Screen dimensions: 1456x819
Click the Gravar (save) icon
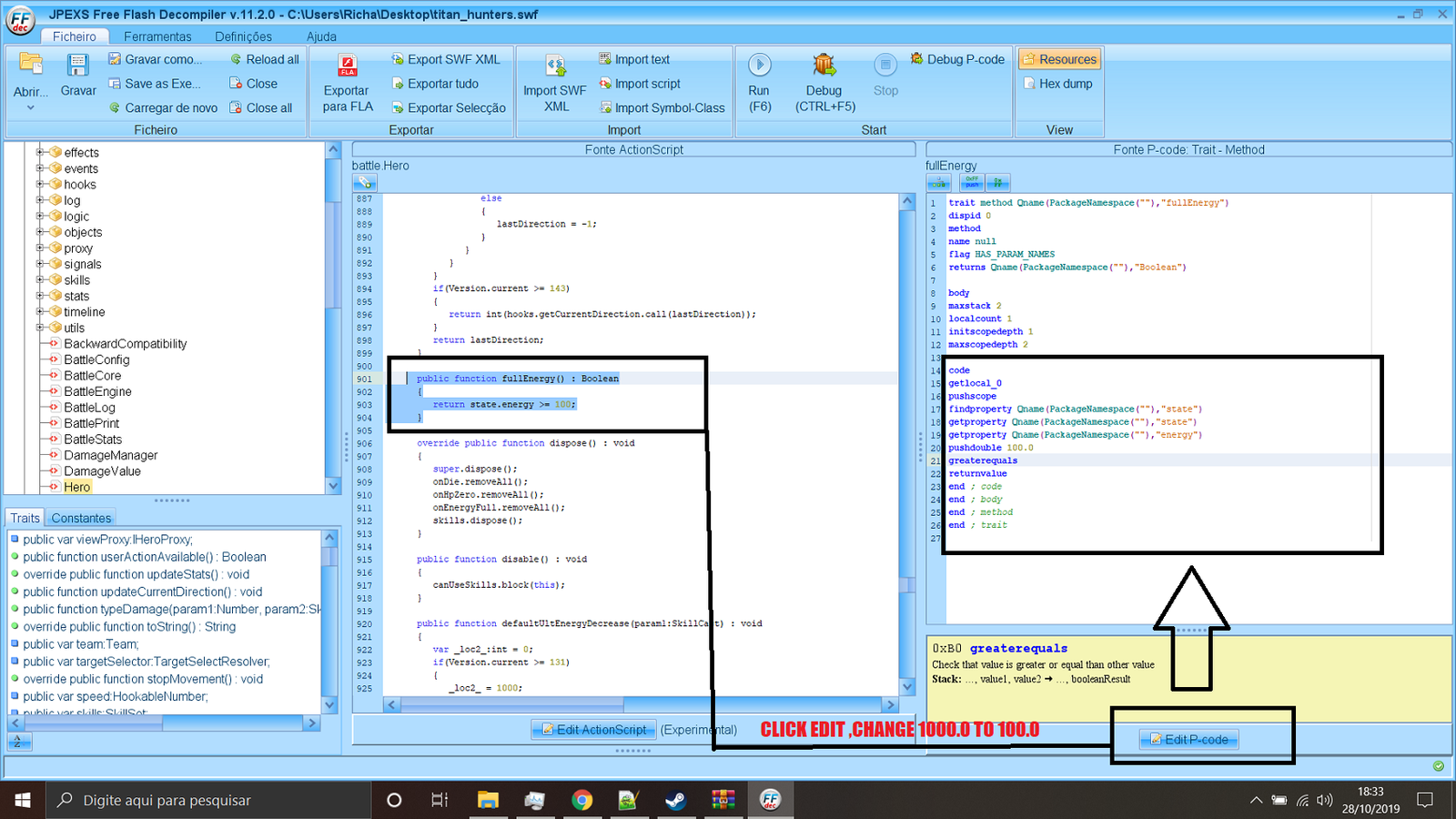tap(78, 66)
